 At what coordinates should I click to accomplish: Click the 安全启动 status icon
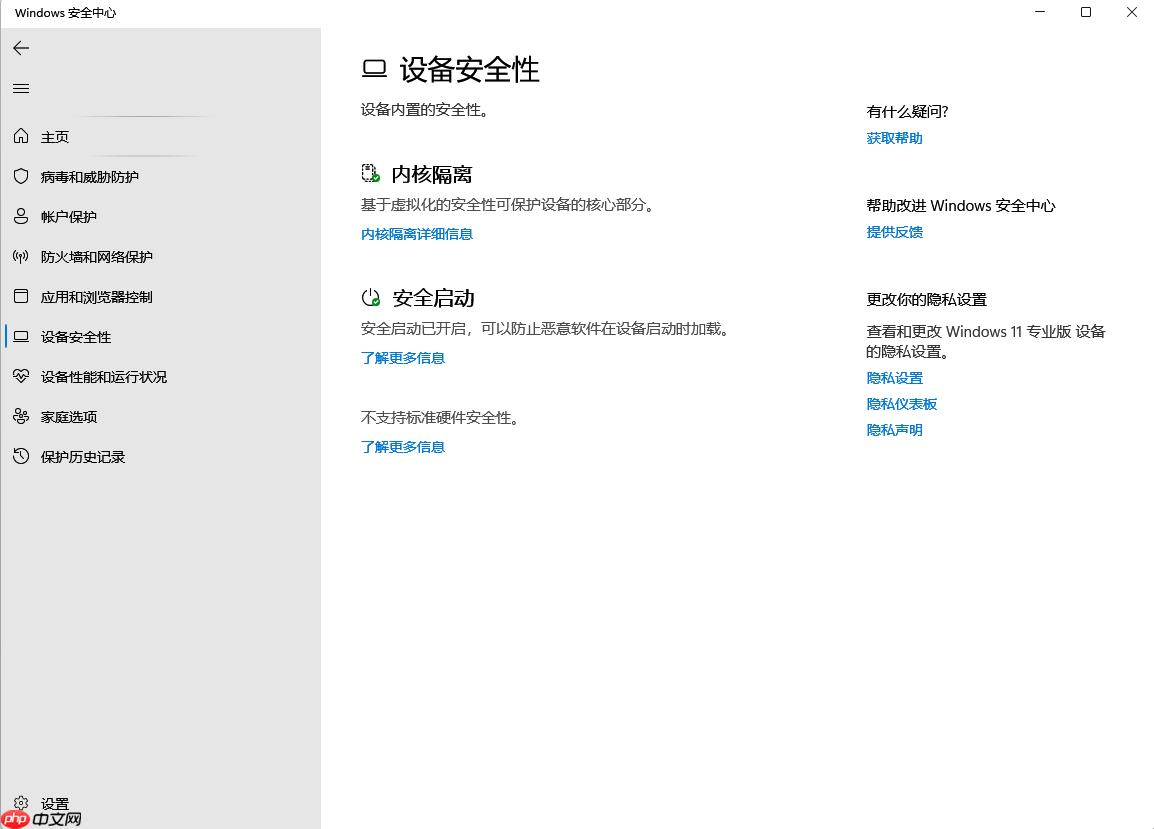369,296
